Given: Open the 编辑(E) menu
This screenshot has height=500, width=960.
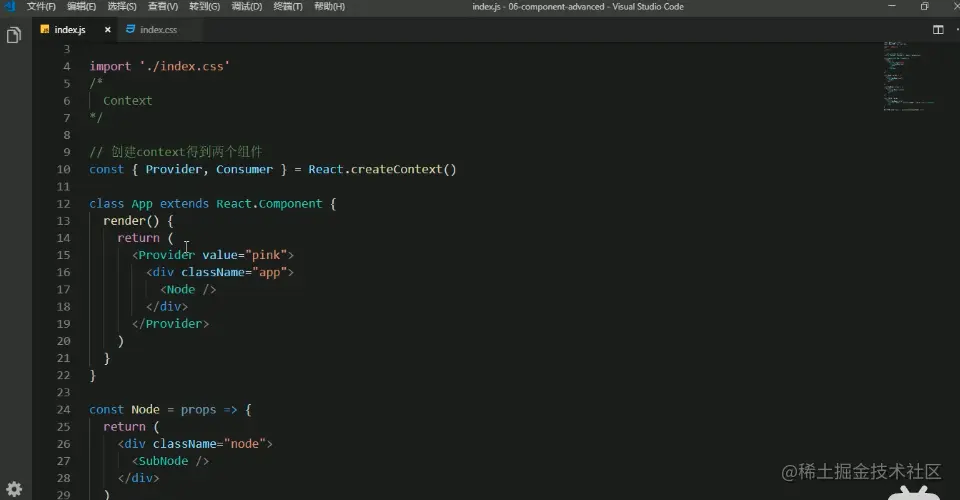Looking at the screenshot, I should [81, 7].
